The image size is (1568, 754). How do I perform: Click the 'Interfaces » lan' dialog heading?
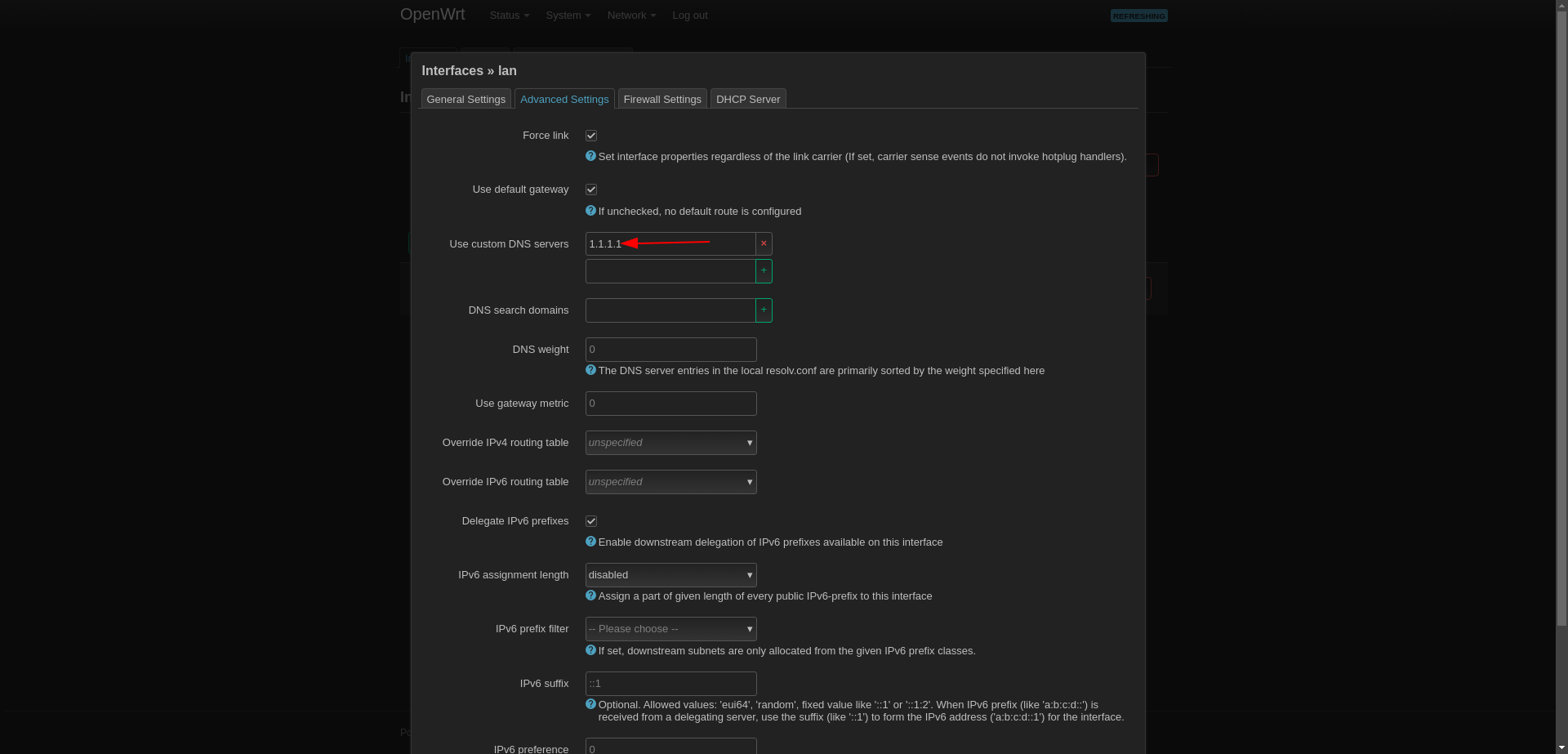(469, 71)
